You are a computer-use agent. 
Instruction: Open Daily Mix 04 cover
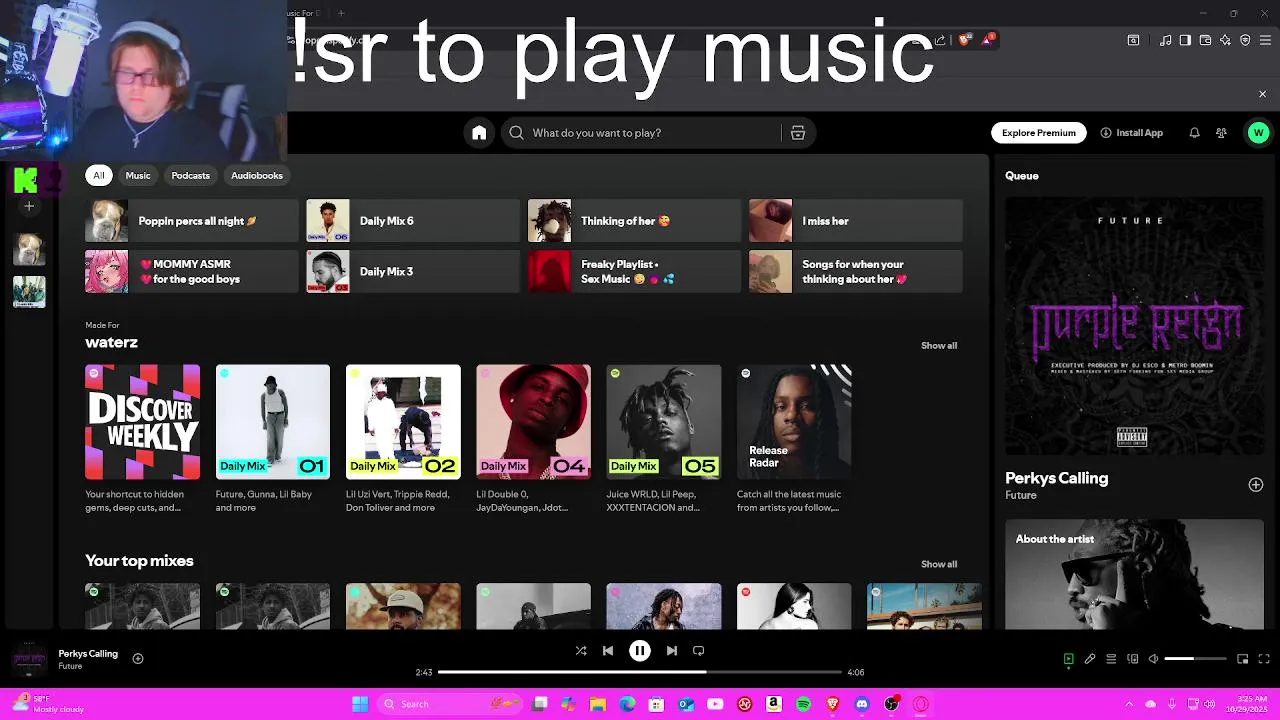[533, 422]
